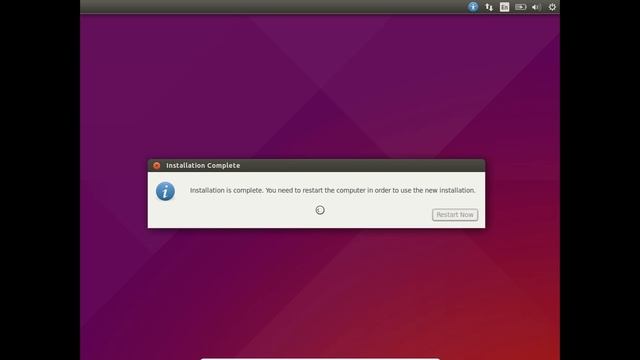Open the accessibility indicator in top panel

tap(473, 7)
